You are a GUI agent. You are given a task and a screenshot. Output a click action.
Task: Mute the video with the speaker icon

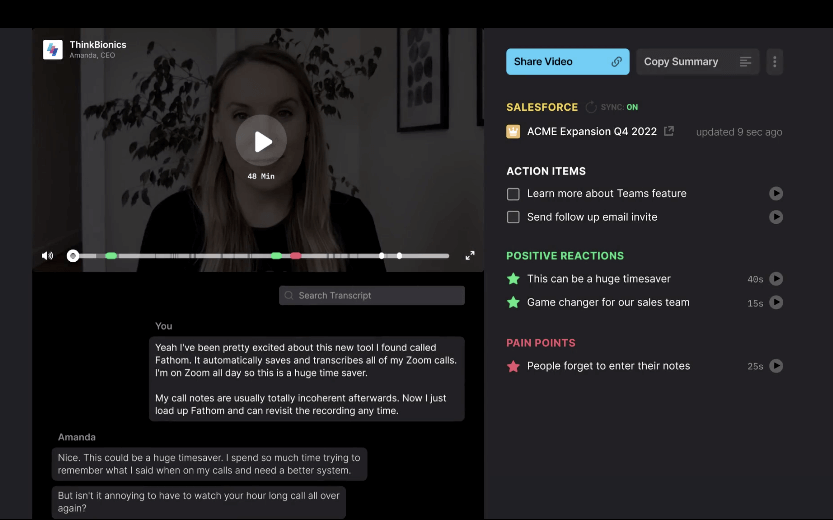click(48, 256)
